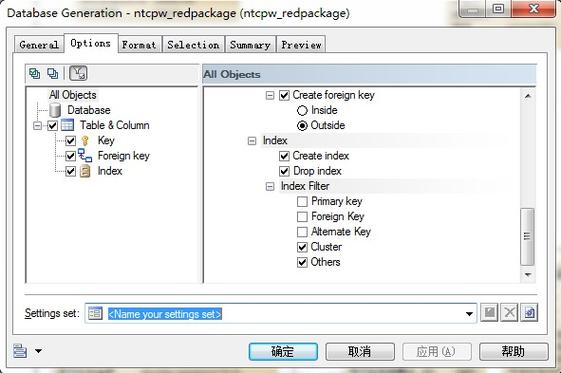Uncheck the Drop index checkbox
The width and height of the screenshot is (561, 373).
click(x=284, y=171)
